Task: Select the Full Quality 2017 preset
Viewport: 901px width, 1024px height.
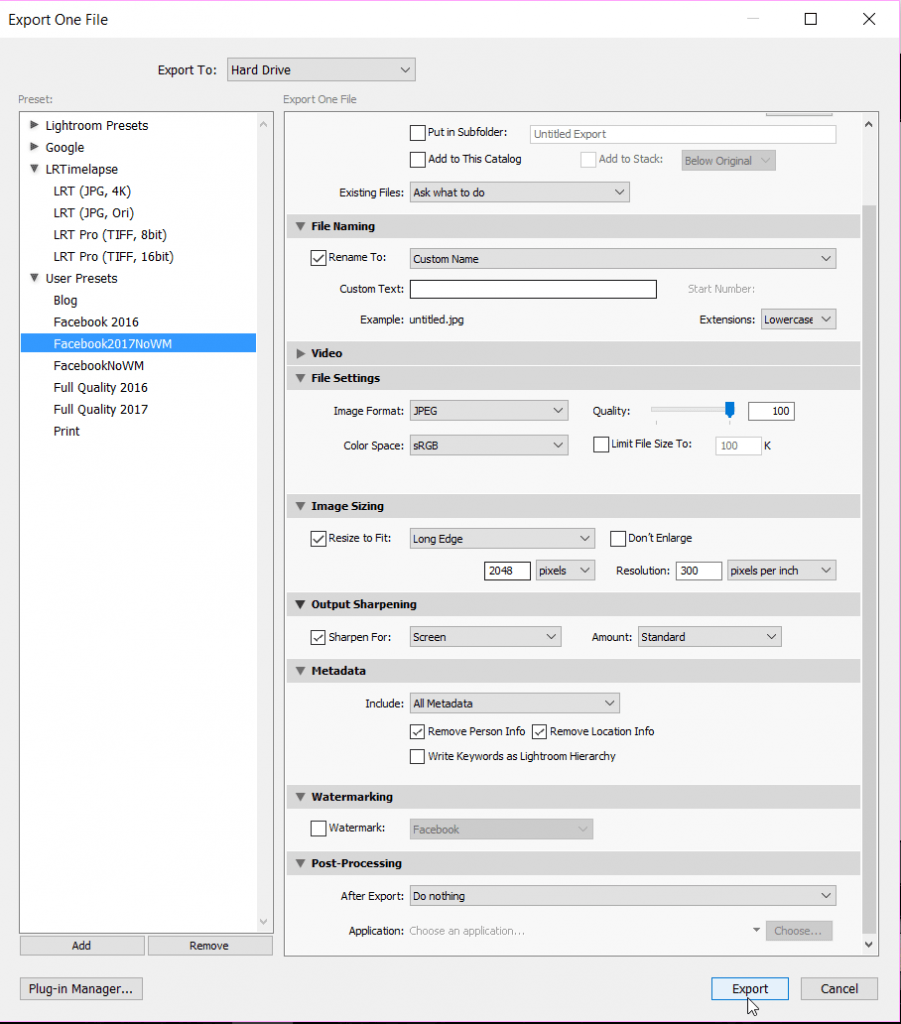Action: click(100, 409)
